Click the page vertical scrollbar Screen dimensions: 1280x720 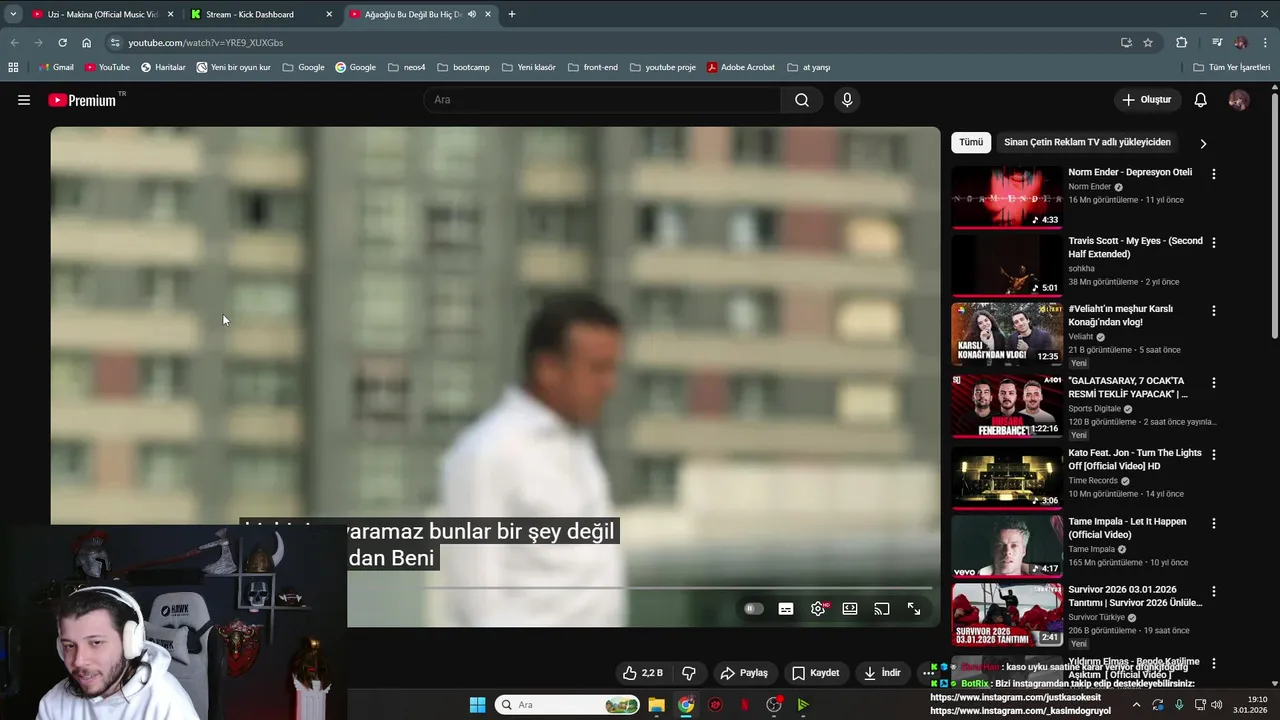[1274, 215]
